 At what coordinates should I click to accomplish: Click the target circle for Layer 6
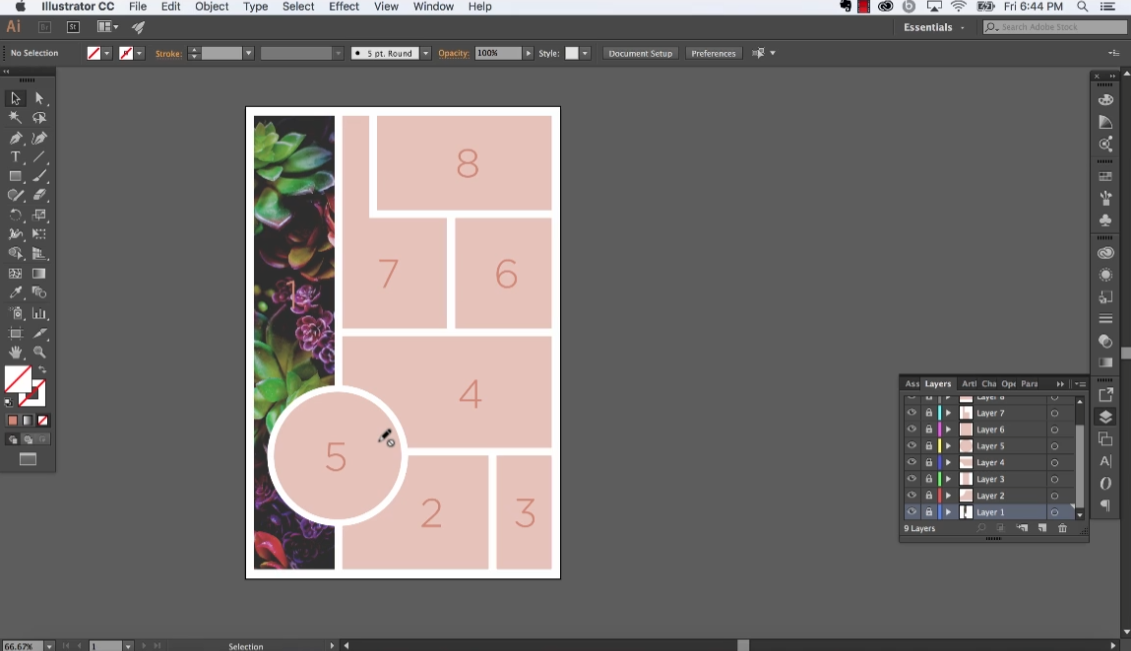pos(1055,430)
